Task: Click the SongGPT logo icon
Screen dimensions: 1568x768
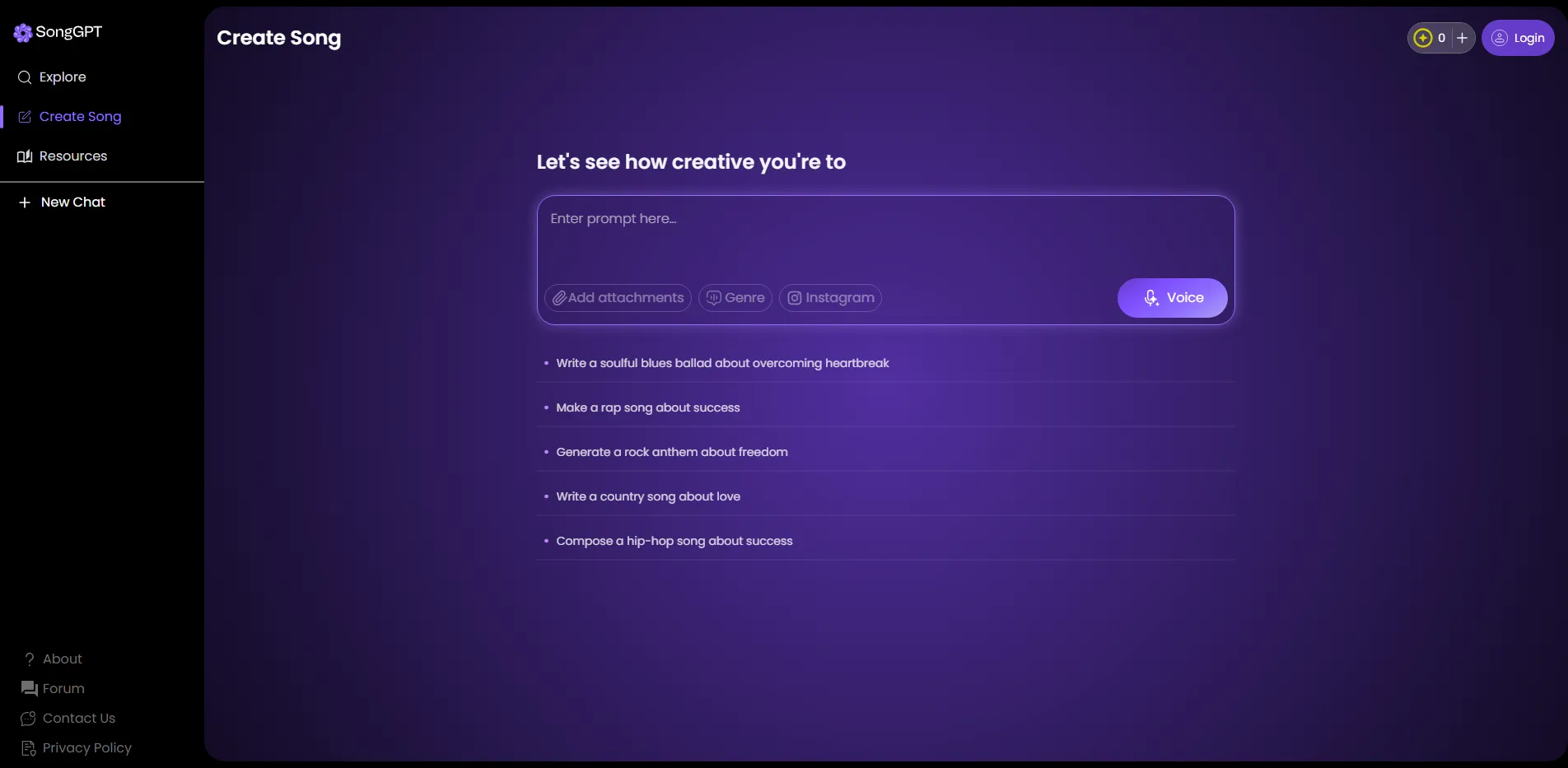Action: coord(22,33)
